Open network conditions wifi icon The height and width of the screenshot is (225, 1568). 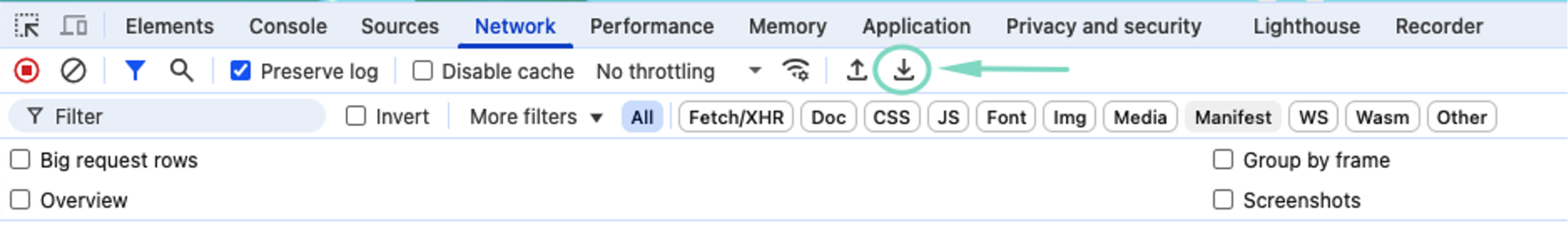pyautogui.click(x=796, y=70)
